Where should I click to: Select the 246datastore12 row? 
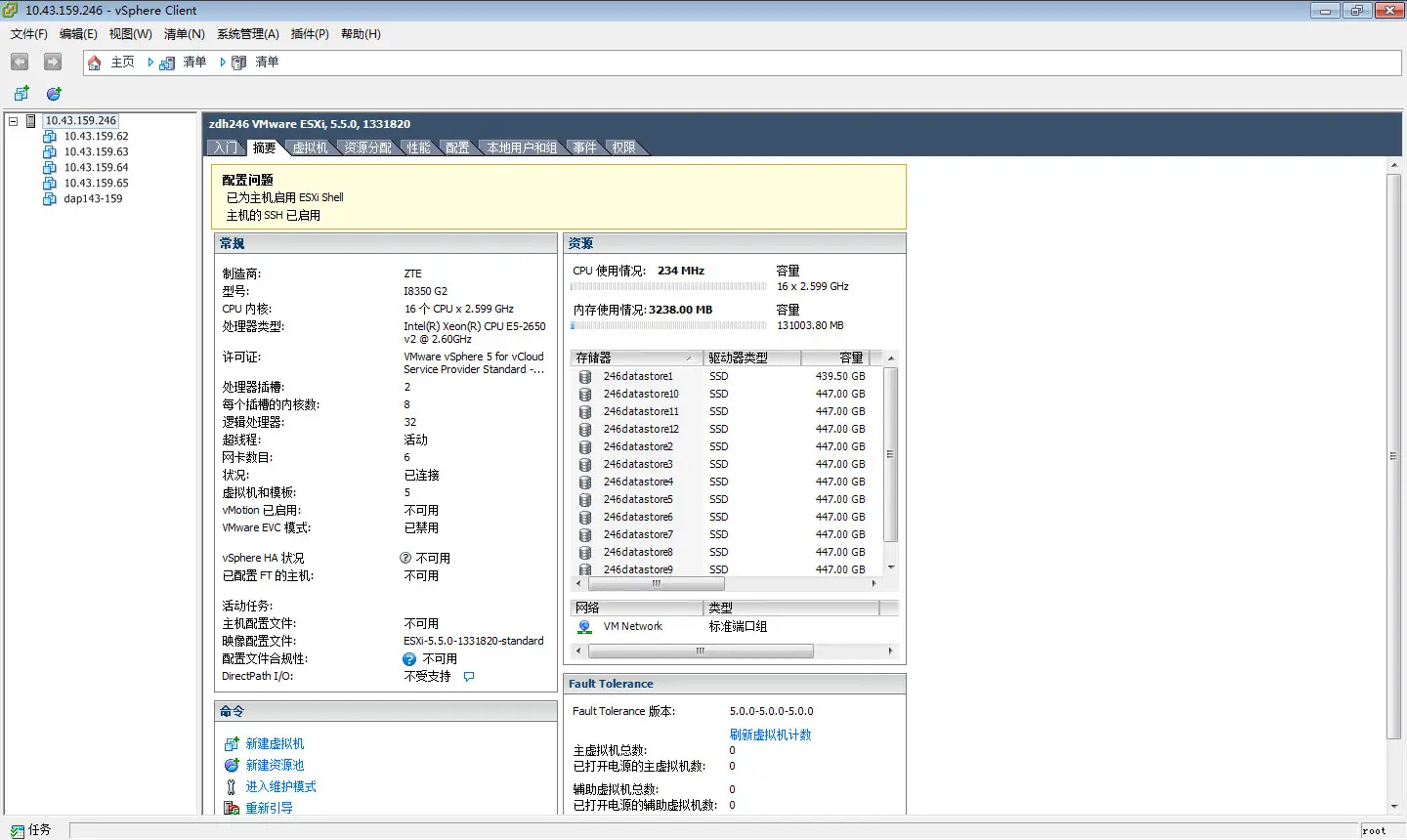(x=727, y=430)
